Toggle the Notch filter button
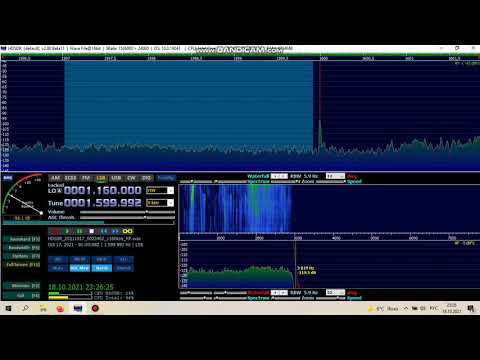 102,268
